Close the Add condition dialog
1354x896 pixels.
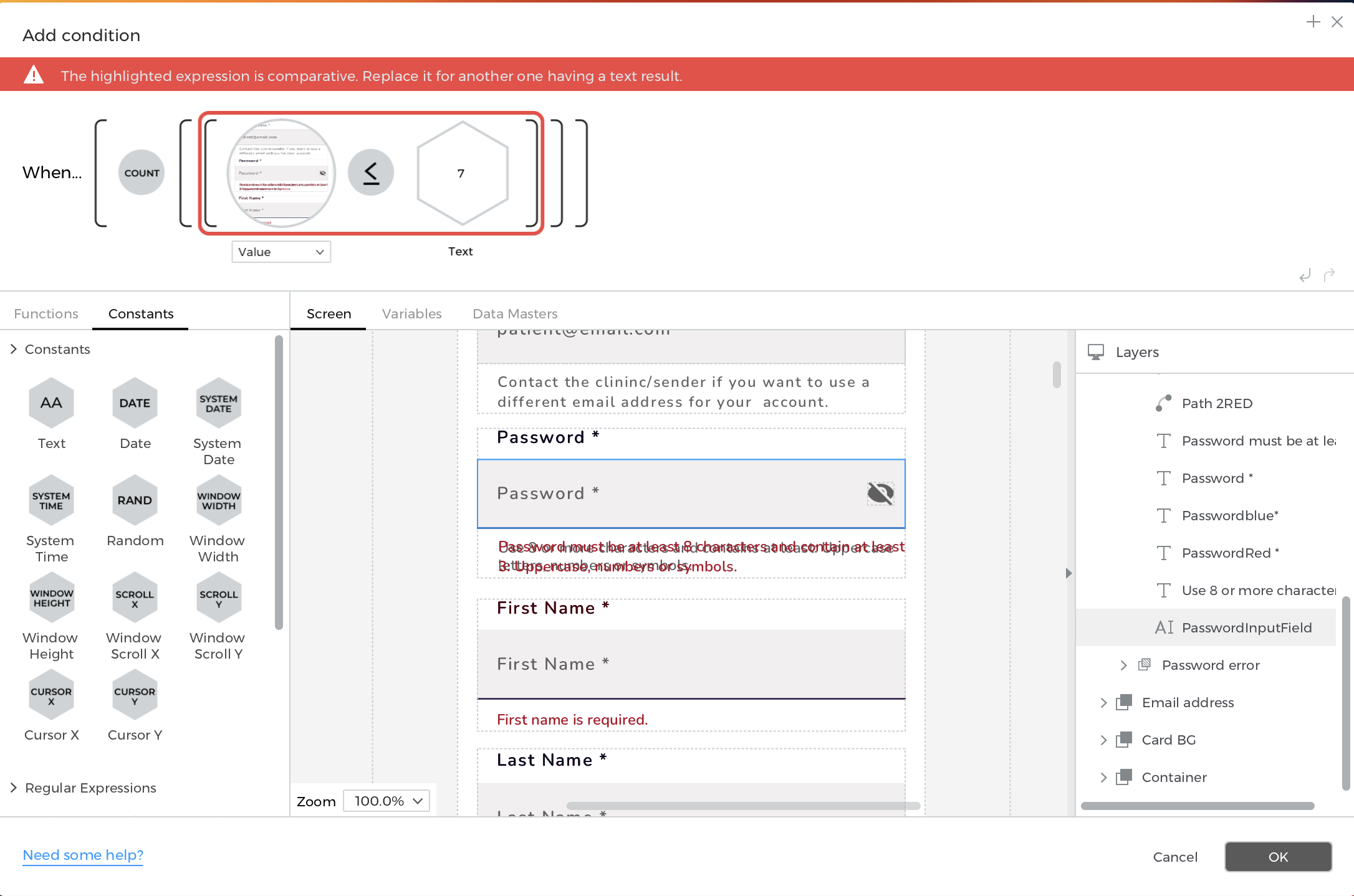(x=1337, y=22)
